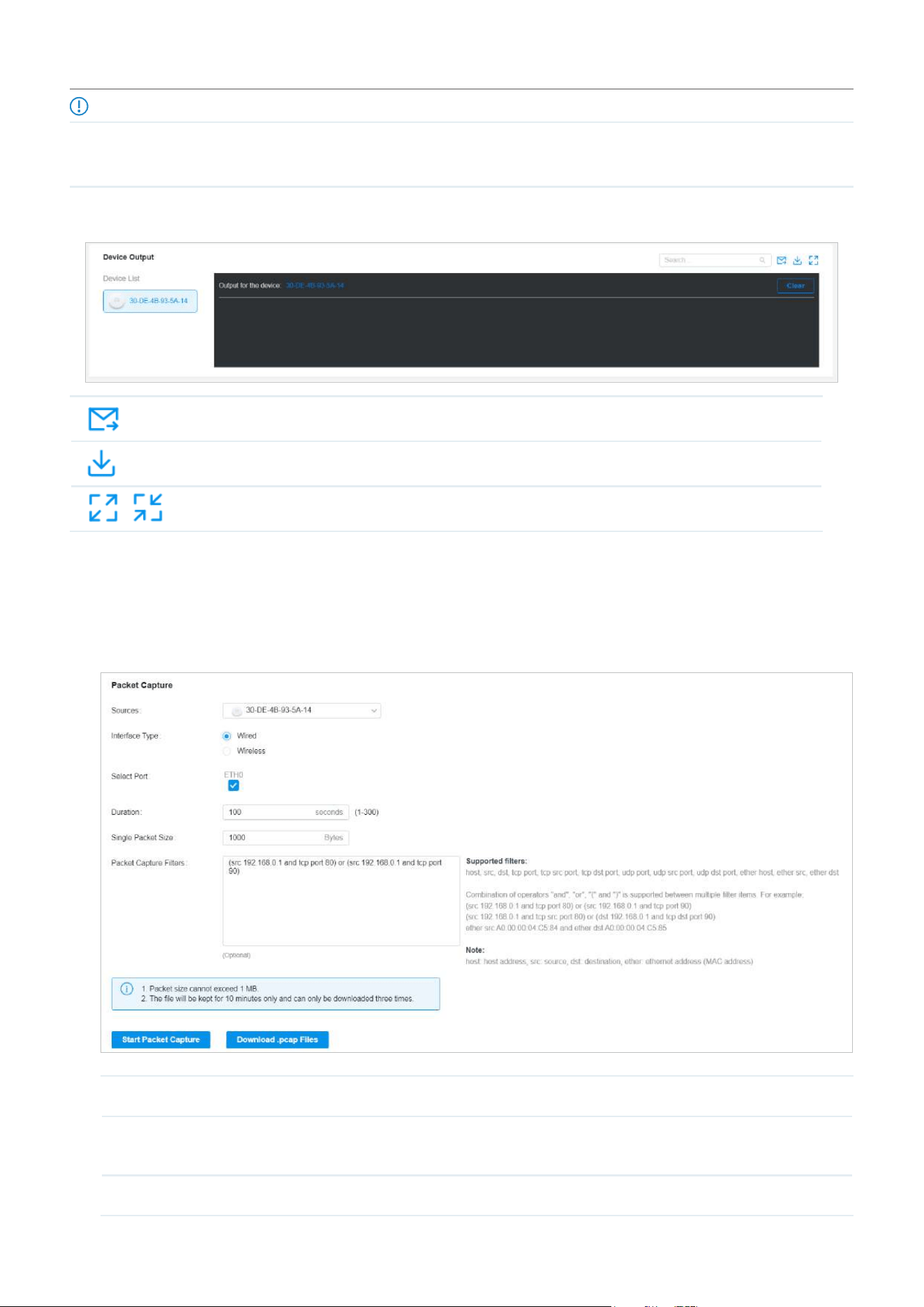Viewport: 924px width, 1307px height.
Task: Click the exclamation note icon at page top
Action: point(80,106)
